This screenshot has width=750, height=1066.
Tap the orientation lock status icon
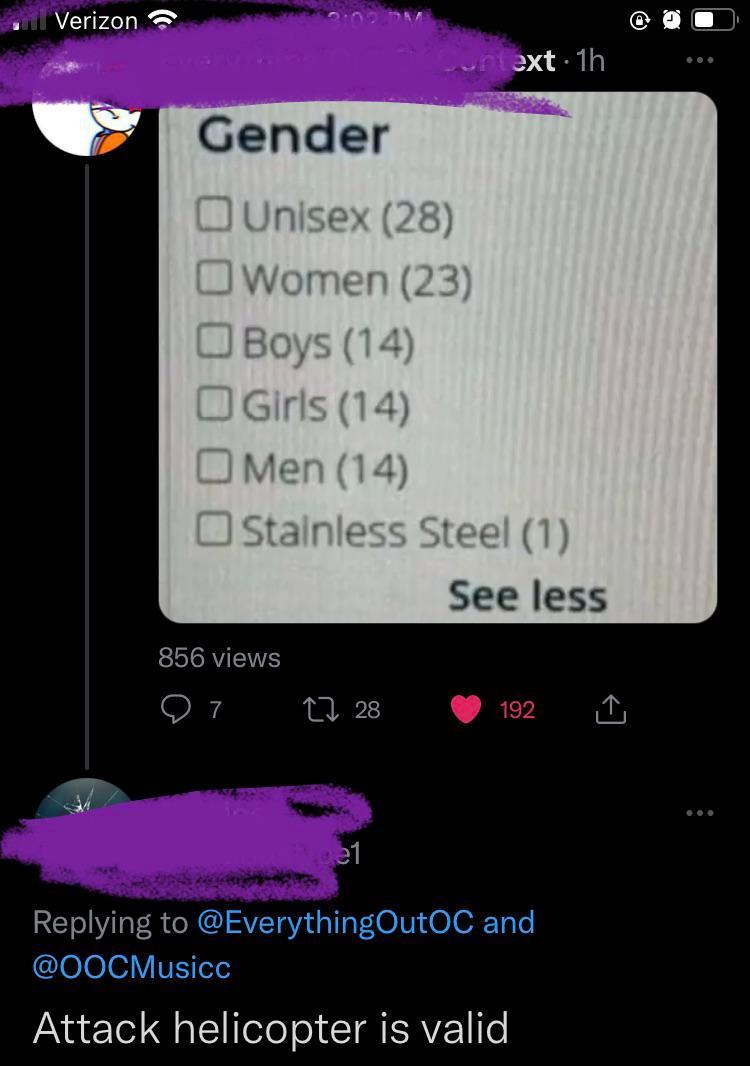click(640, 21)
